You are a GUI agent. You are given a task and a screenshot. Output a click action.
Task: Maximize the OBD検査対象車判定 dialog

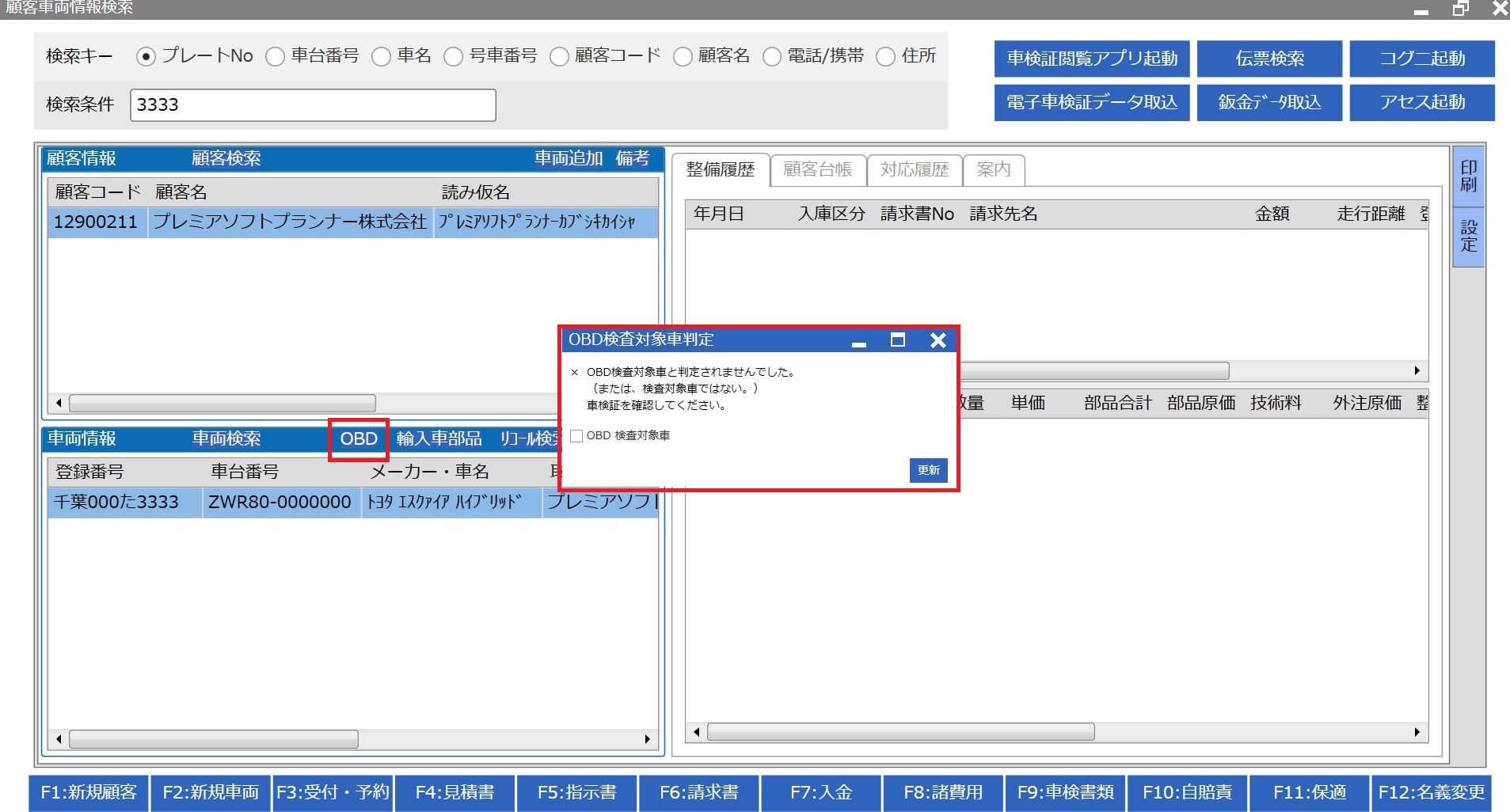pos(898,340)
